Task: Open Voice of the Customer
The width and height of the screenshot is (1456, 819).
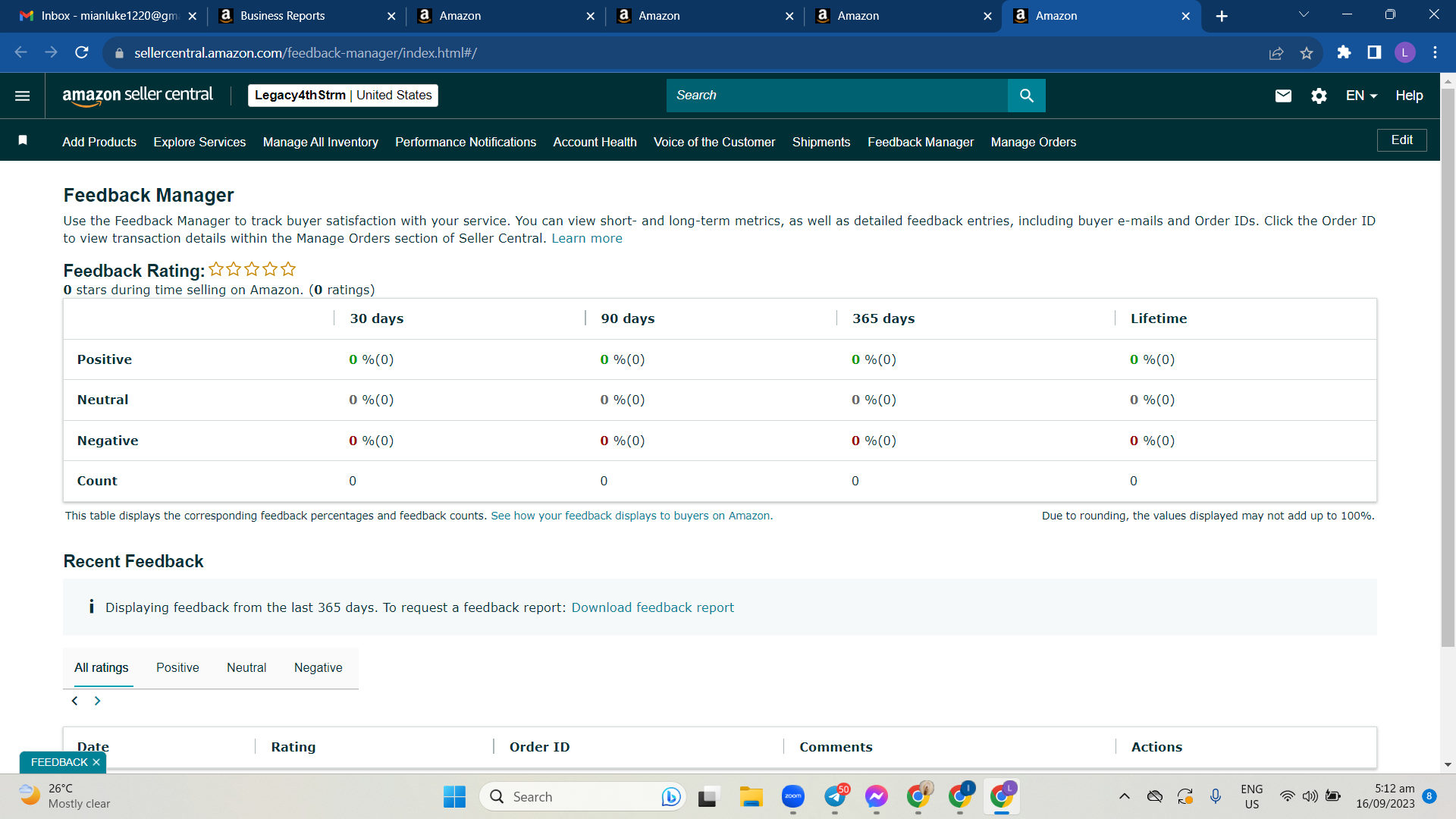Action: [x=714, y=142]
